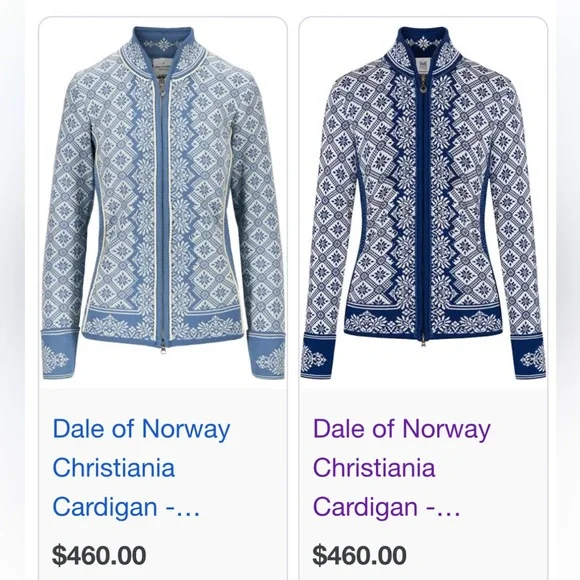Viewport: 580px width, 580px height.
Task: Click the neck label inside navy cardigan collar
Action: pos(424,65)
